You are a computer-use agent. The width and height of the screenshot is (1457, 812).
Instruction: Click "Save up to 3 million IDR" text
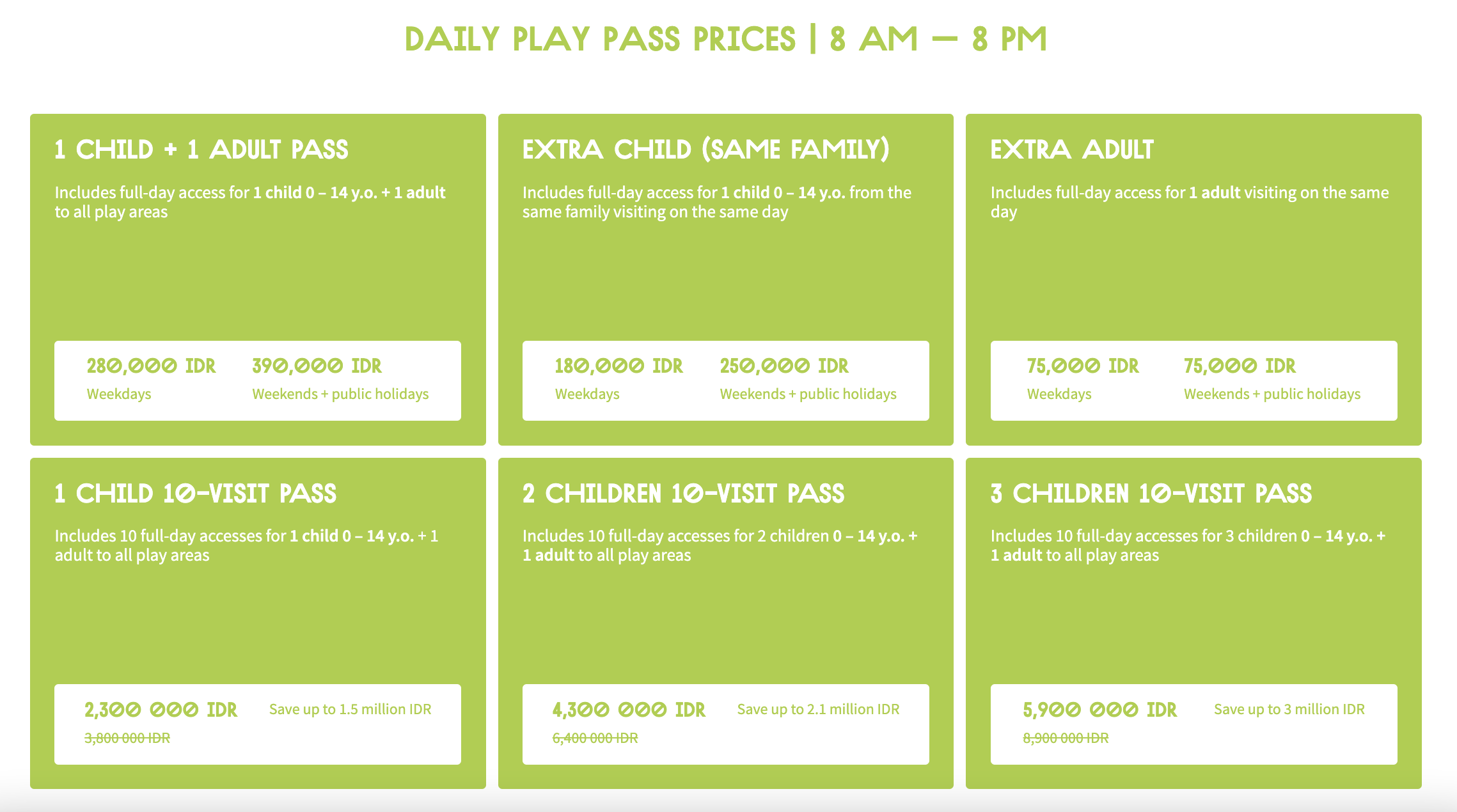1289,709
